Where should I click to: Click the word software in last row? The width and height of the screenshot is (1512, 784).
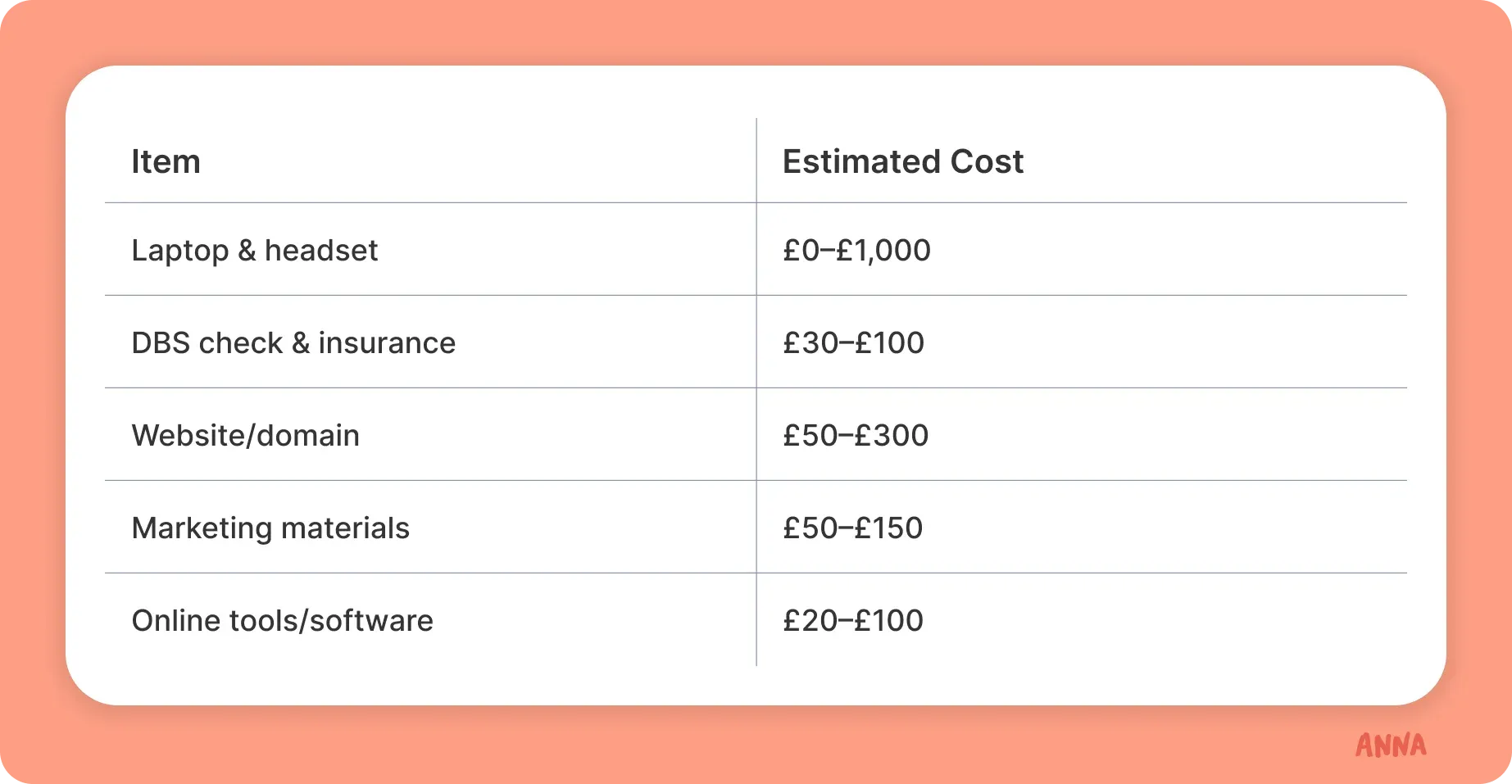point(371,620)
